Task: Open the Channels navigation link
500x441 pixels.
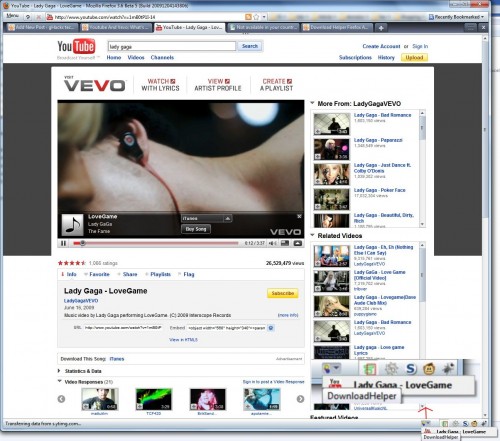Action: (162, 58)
